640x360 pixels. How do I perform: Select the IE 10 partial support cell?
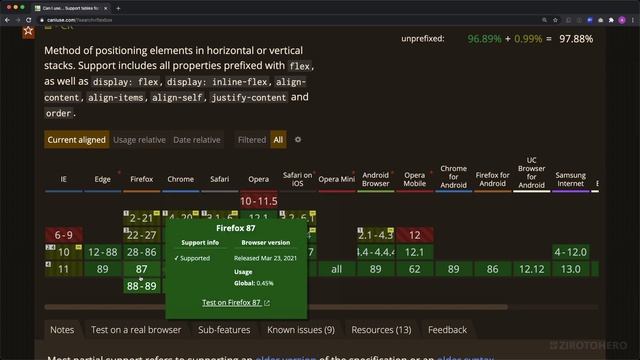pos(64,252)
